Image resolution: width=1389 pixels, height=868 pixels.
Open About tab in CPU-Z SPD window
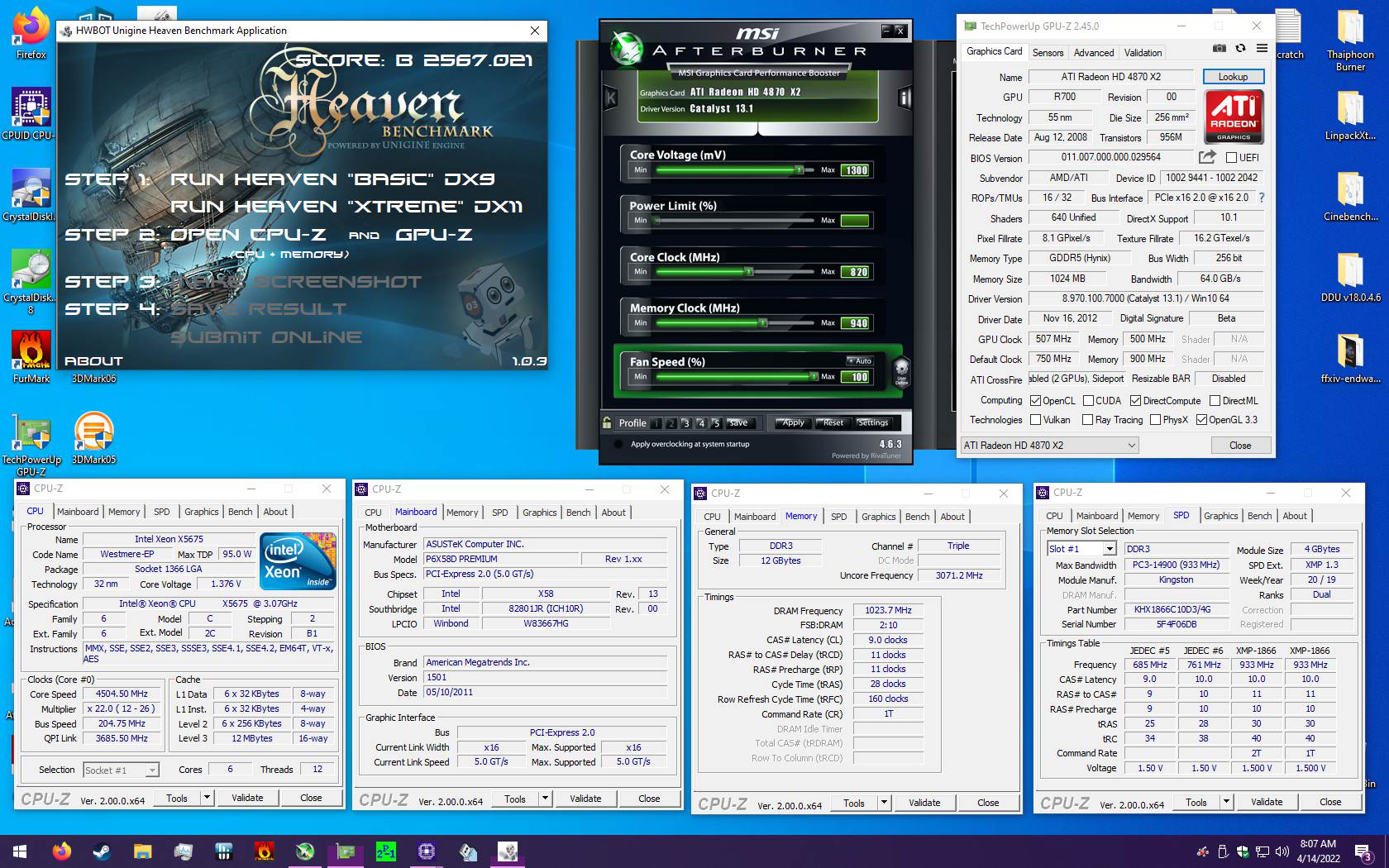pos(1295,516)
